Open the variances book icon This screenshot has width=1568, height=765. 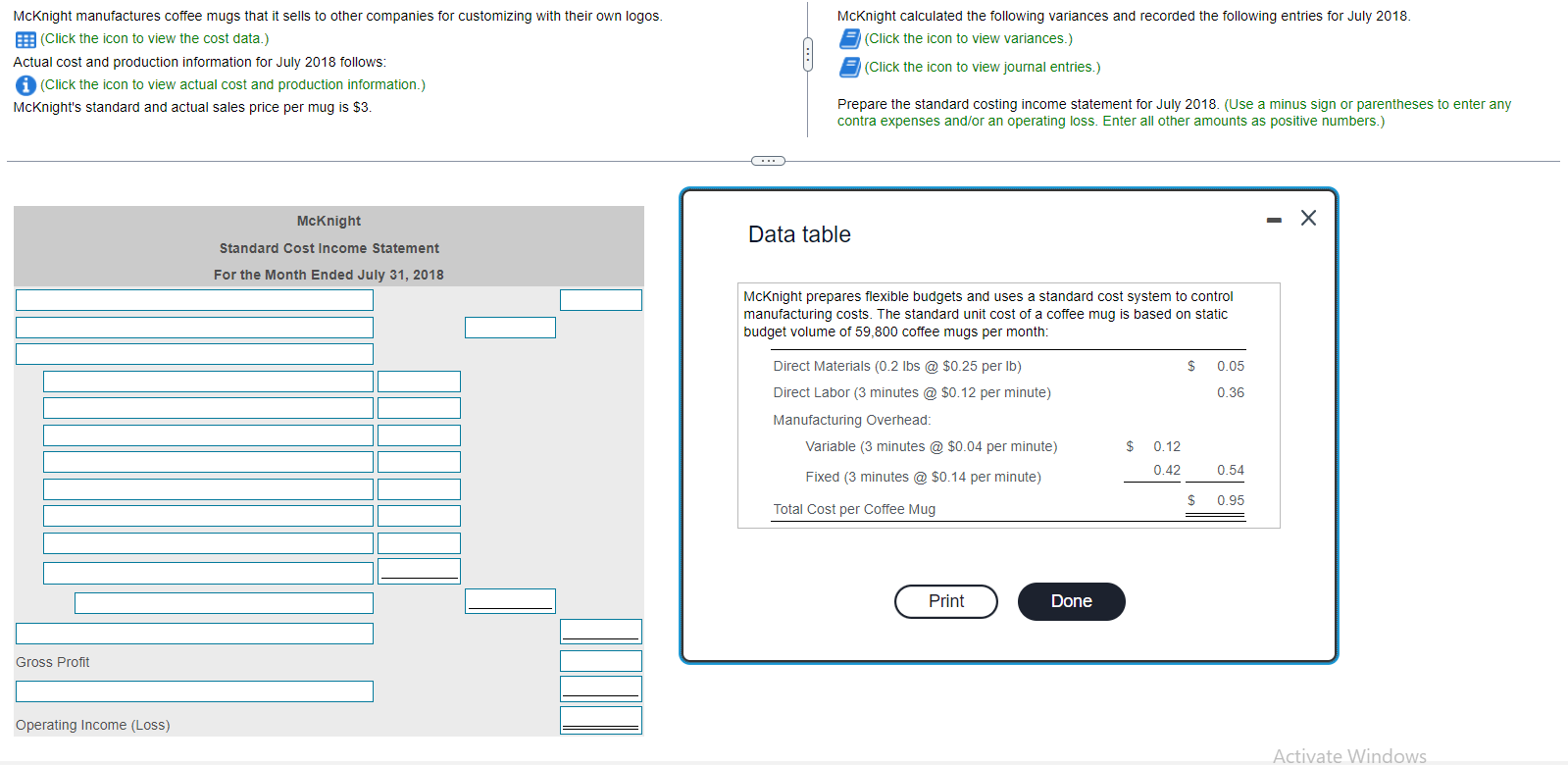(849, 38)
